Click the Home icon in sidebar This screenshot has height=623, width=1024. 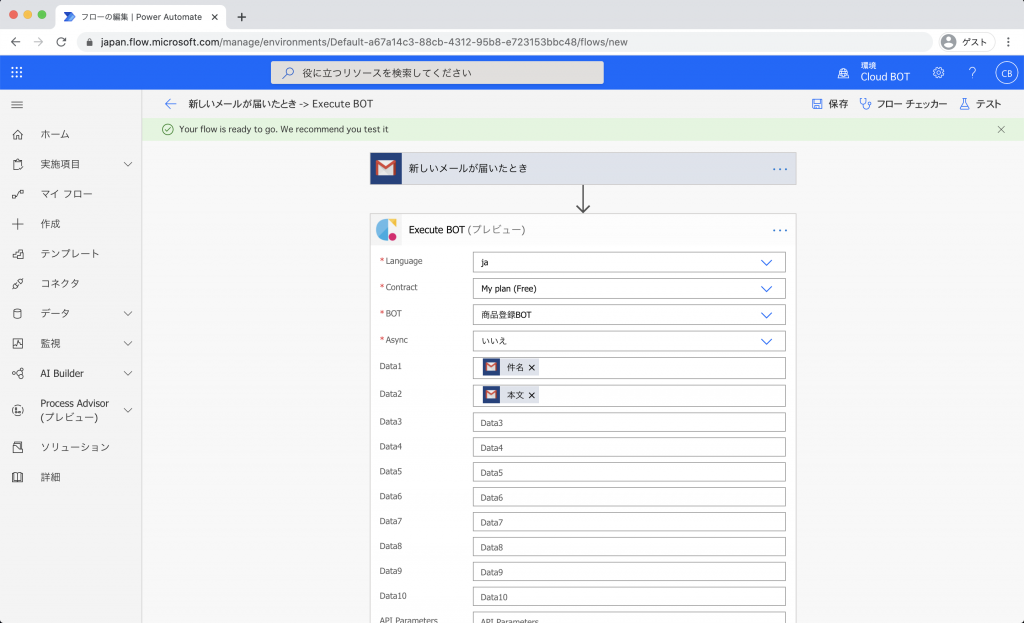18,135
